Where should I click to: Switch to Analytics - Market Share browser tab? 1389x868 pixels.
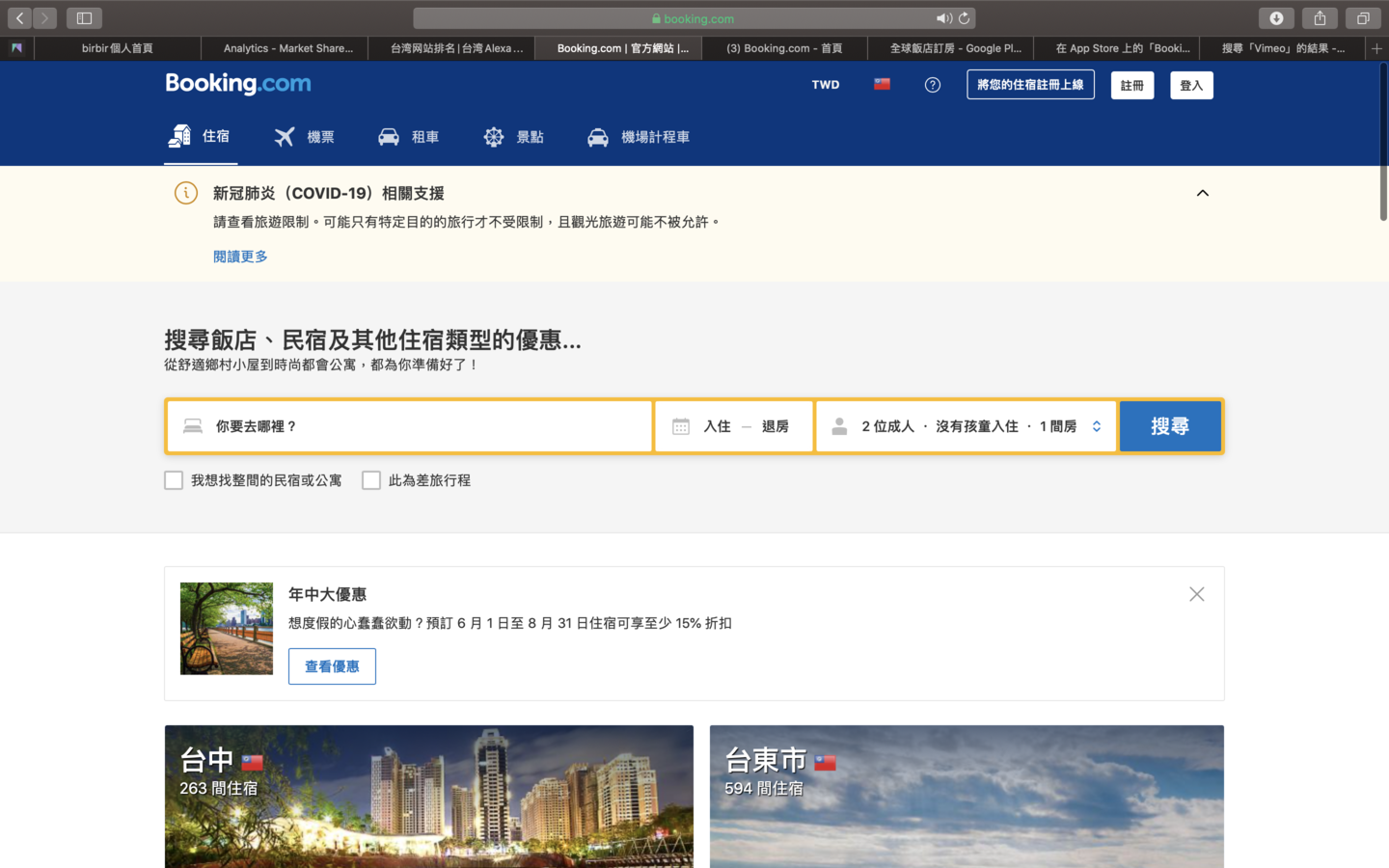click(x=286, y=48)
